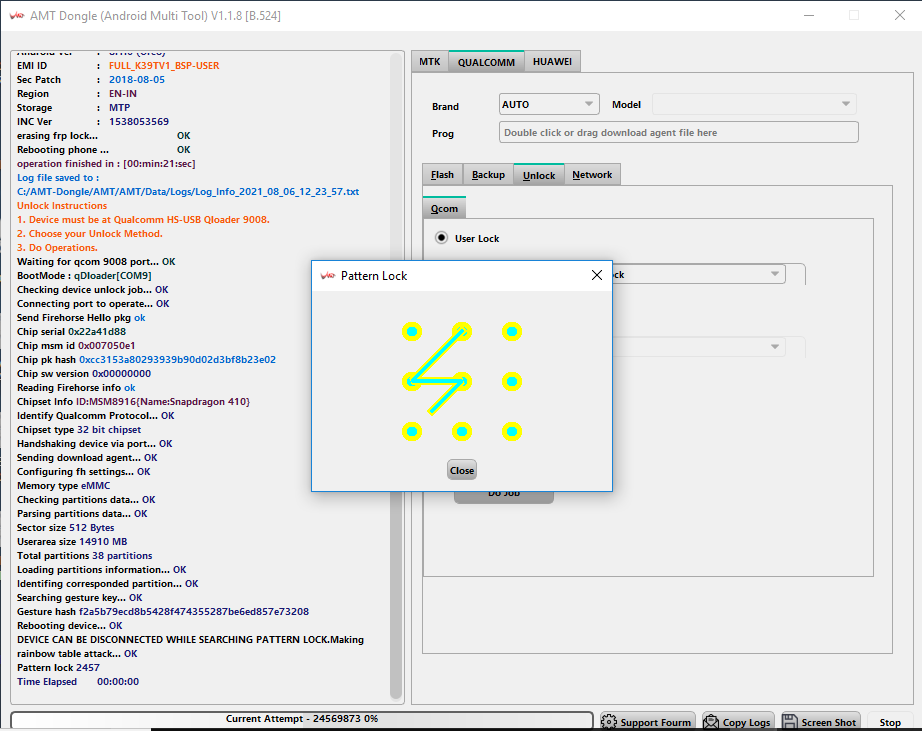This screenshot has height=731, width=922.
Task: Click the bottom-center pattern dot
Action: coord(462,432)
